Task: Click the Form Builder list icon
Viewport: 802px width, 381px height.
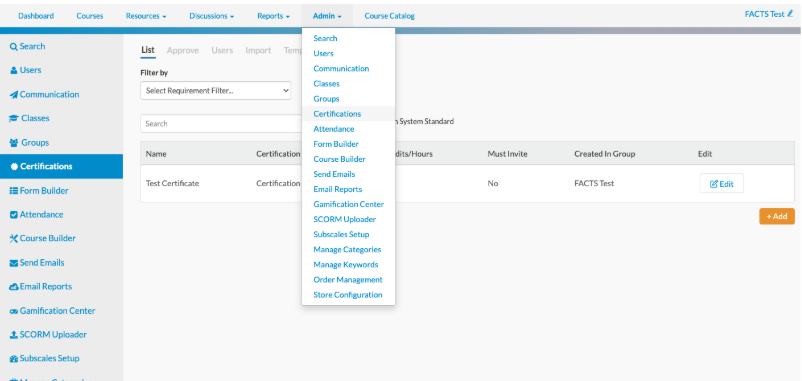Action: (14, 191)
